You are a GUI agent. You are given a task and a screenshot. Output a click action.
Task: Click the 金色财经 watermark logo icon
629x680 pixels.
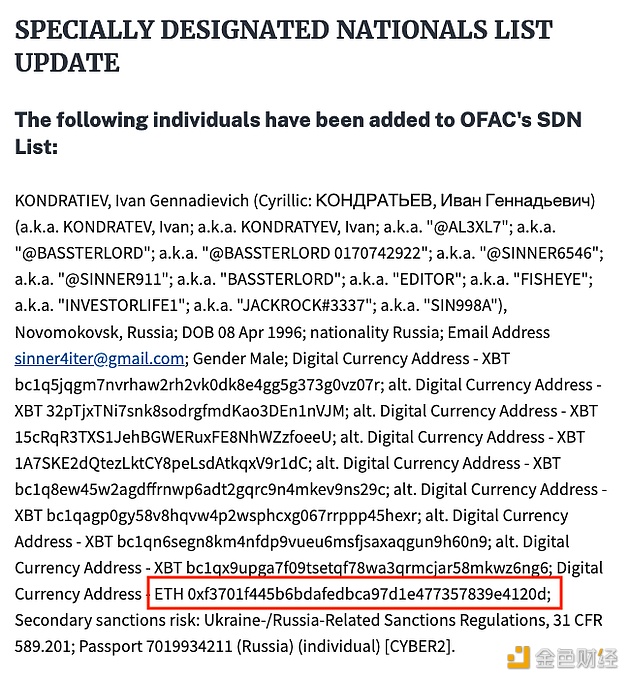pos(518,657)
